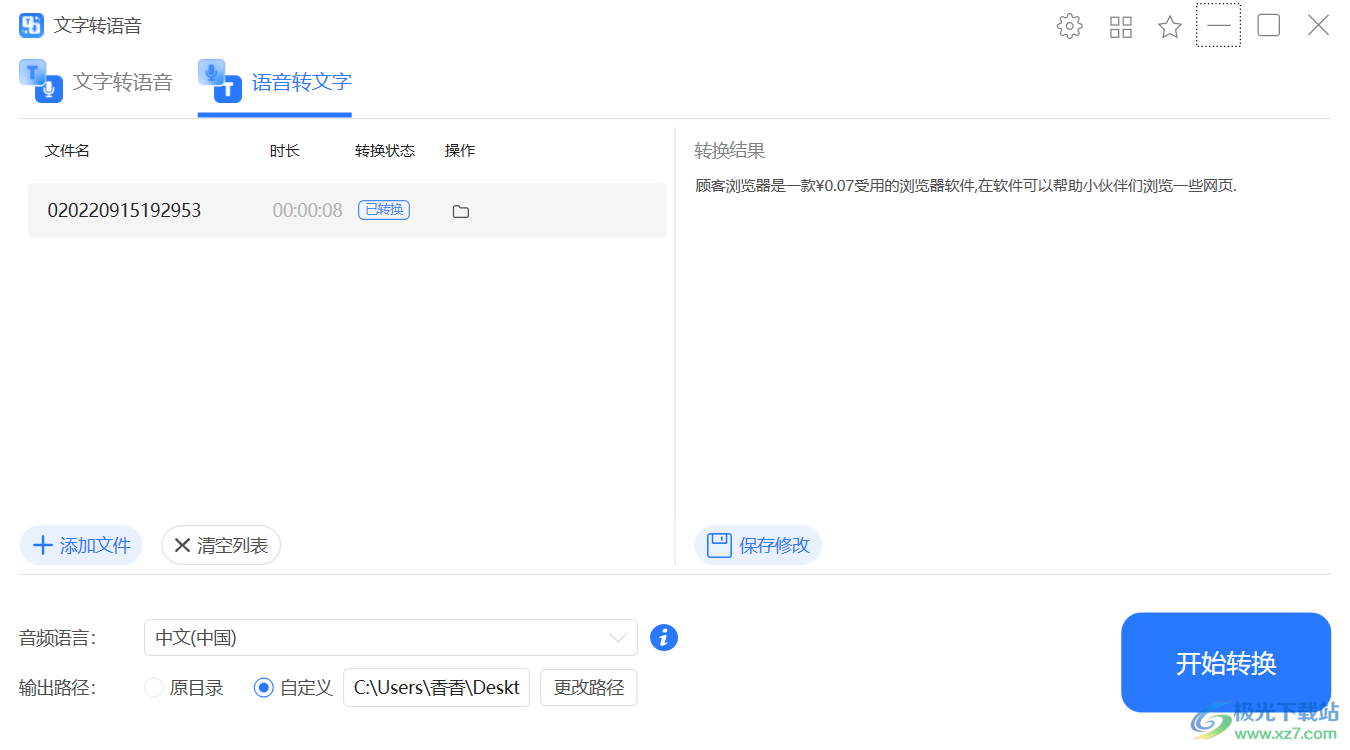Maximize the window
The image size is (1350, 750).
[1269, 26]
